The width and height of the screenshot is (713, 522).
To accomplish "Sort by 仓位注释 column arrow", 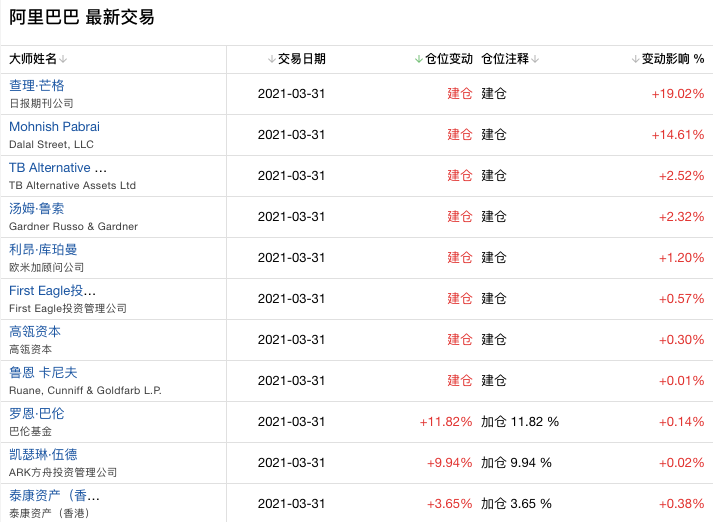I will [x=535, y=59].
